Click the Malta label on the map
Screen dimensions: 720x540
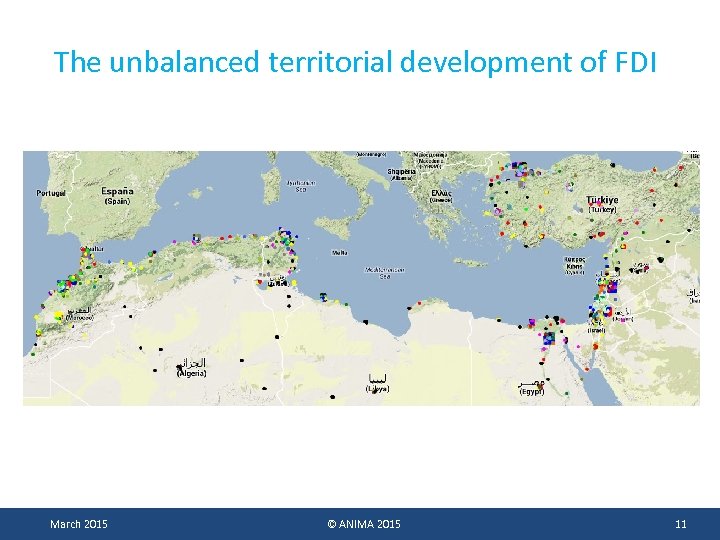pos(340,253)
